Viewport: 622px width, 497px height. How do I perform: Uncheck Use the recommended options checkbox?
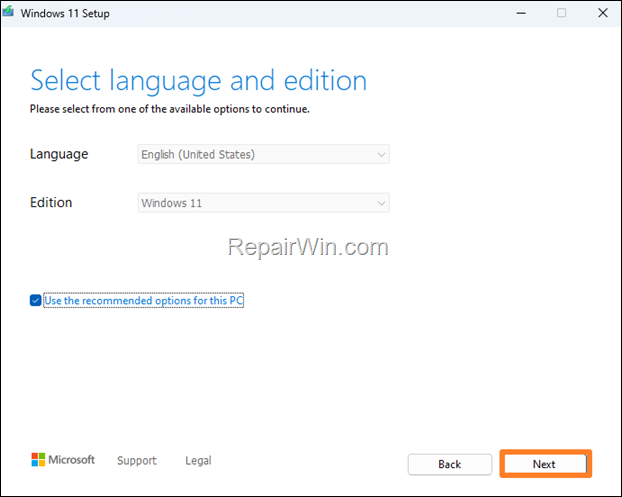[x=35, y=300]
